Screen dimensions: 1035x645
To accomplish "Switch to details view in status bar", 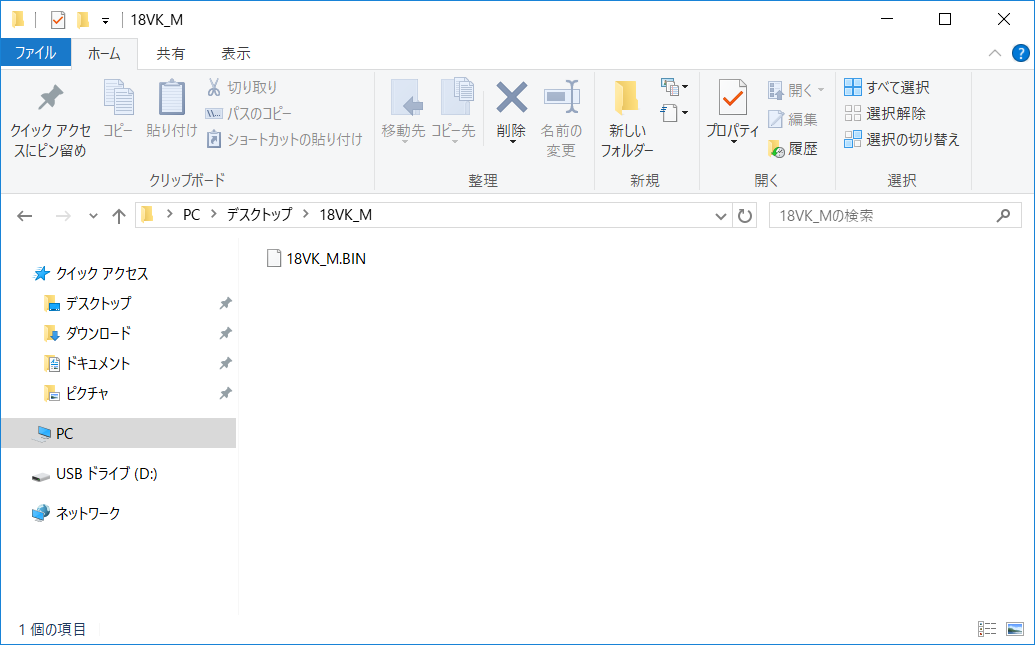I will point(987,629).
